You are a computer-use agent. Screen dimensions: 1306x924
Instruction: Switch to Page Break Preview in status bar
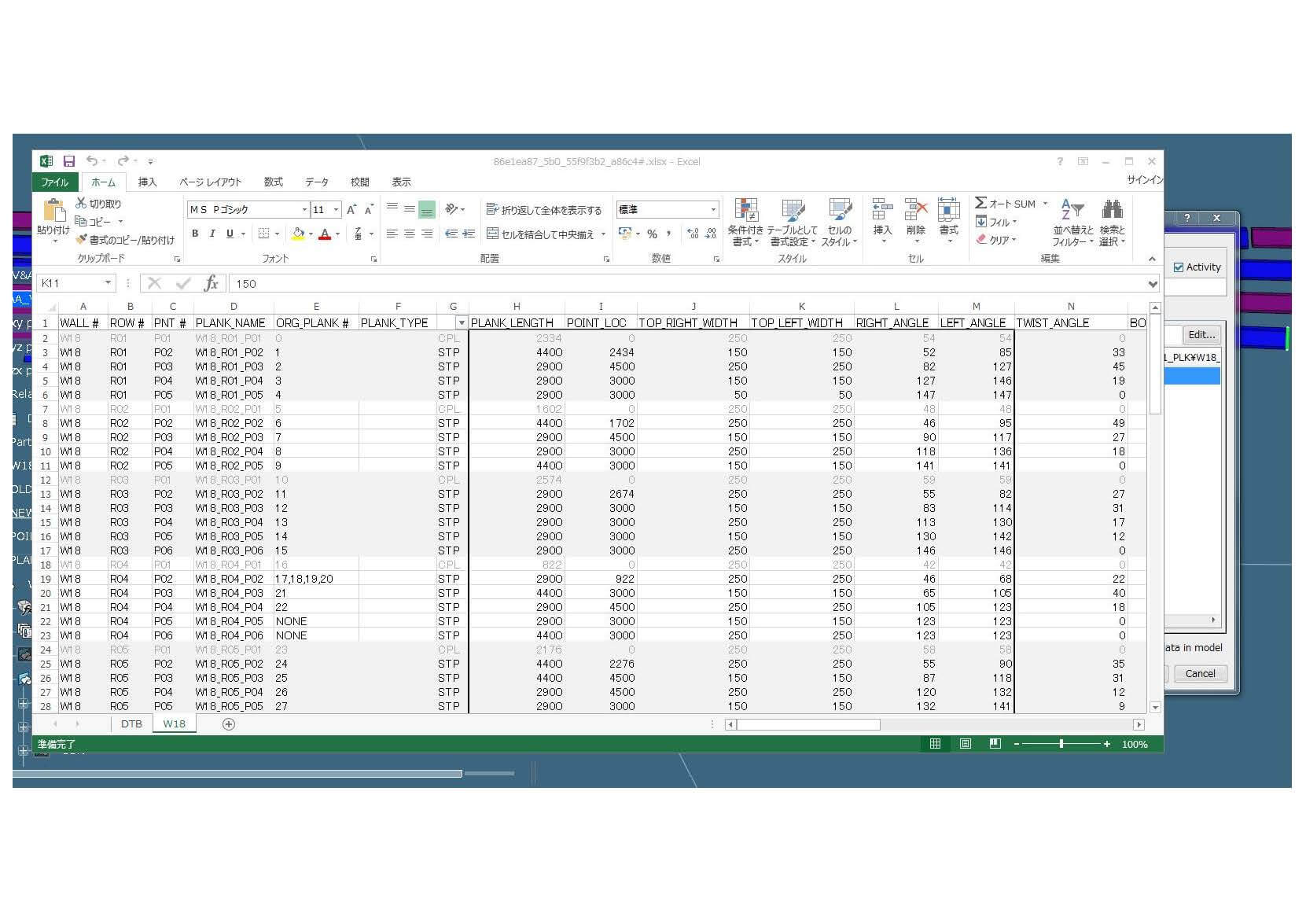point(995,744)
